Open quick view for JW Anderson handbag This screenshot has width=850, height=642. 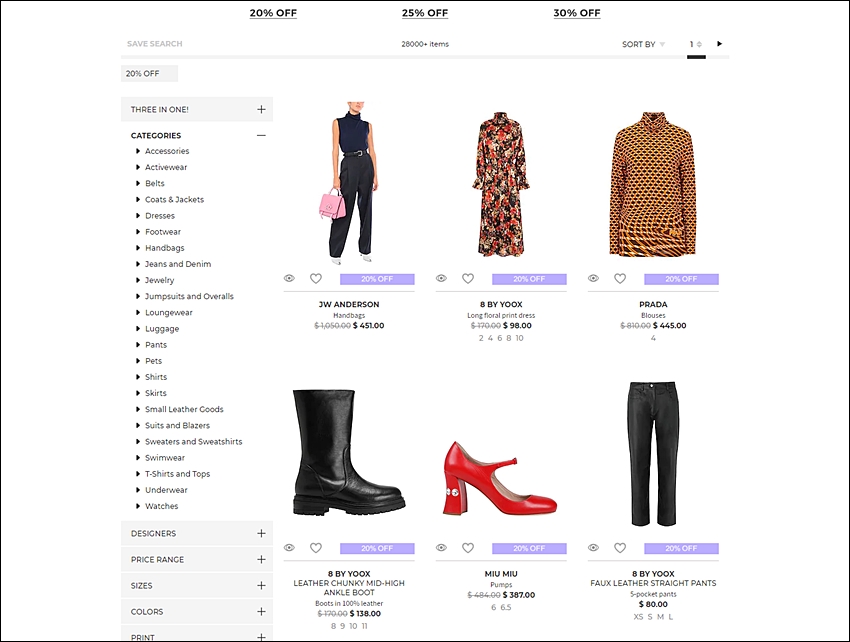pyautogui.click(x=289, y=278)
